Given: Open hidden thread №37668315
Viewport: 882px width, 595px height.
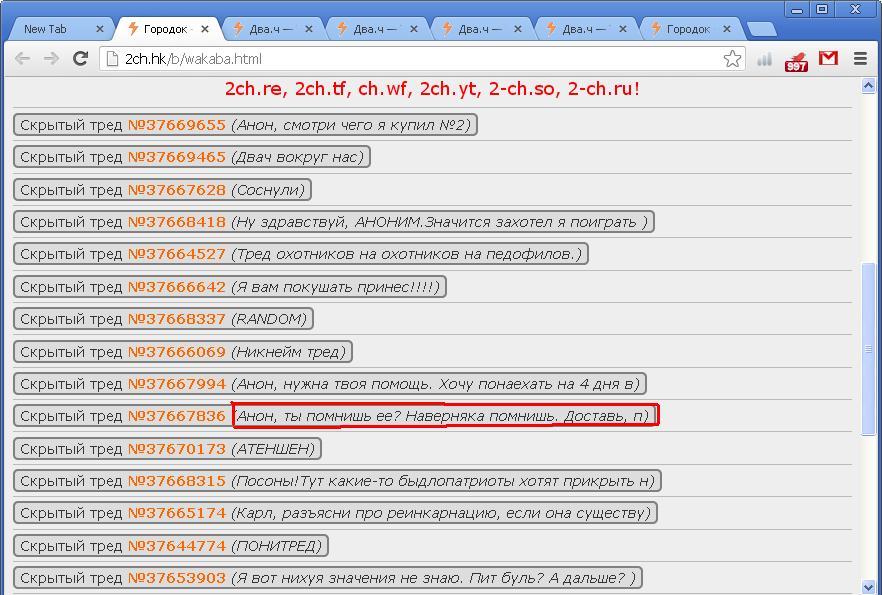Looking at the screenshot, I should [176, 481].
